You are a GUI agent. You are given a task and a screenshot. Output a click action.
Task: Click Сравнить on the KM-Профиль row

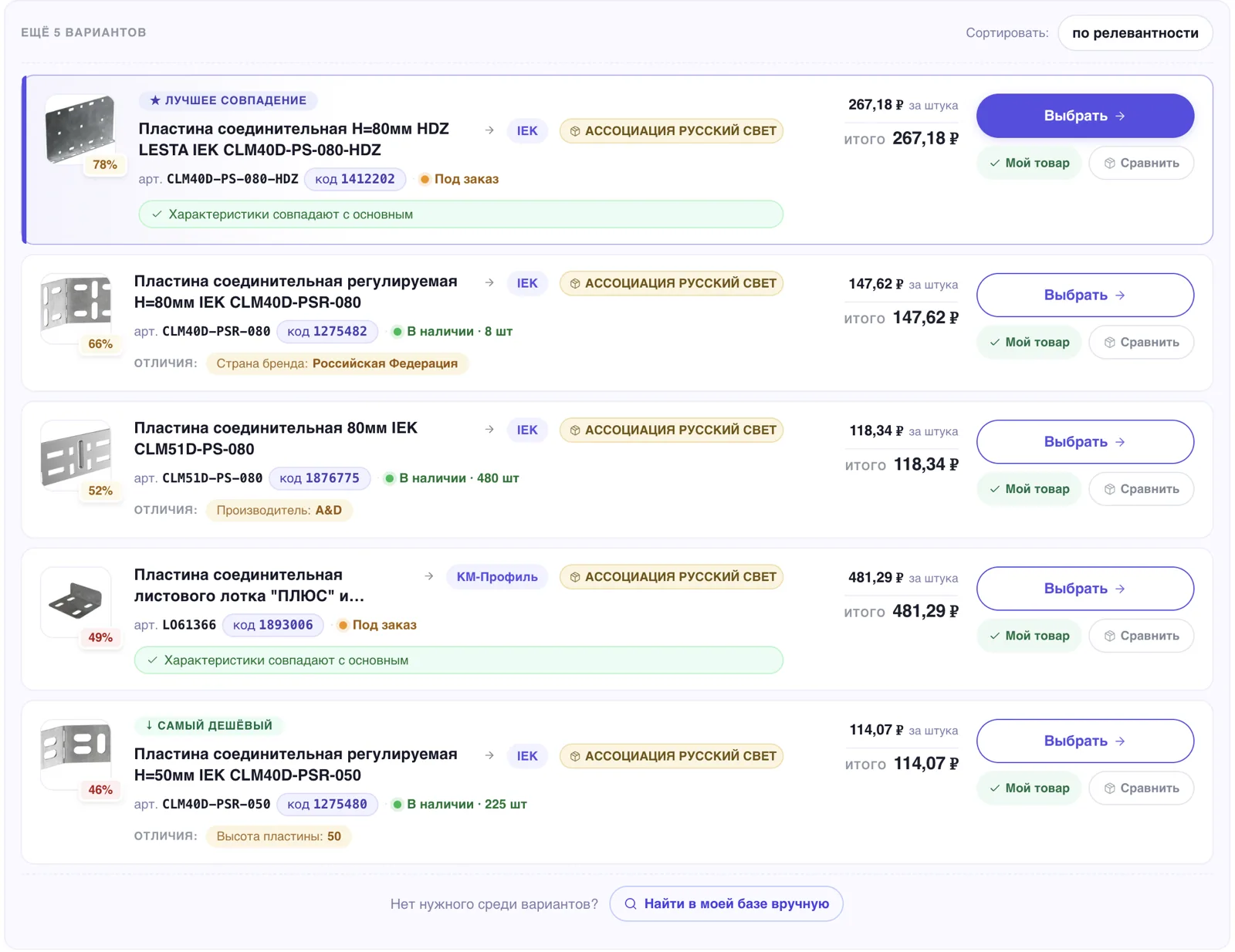(x=1141, y=636)
